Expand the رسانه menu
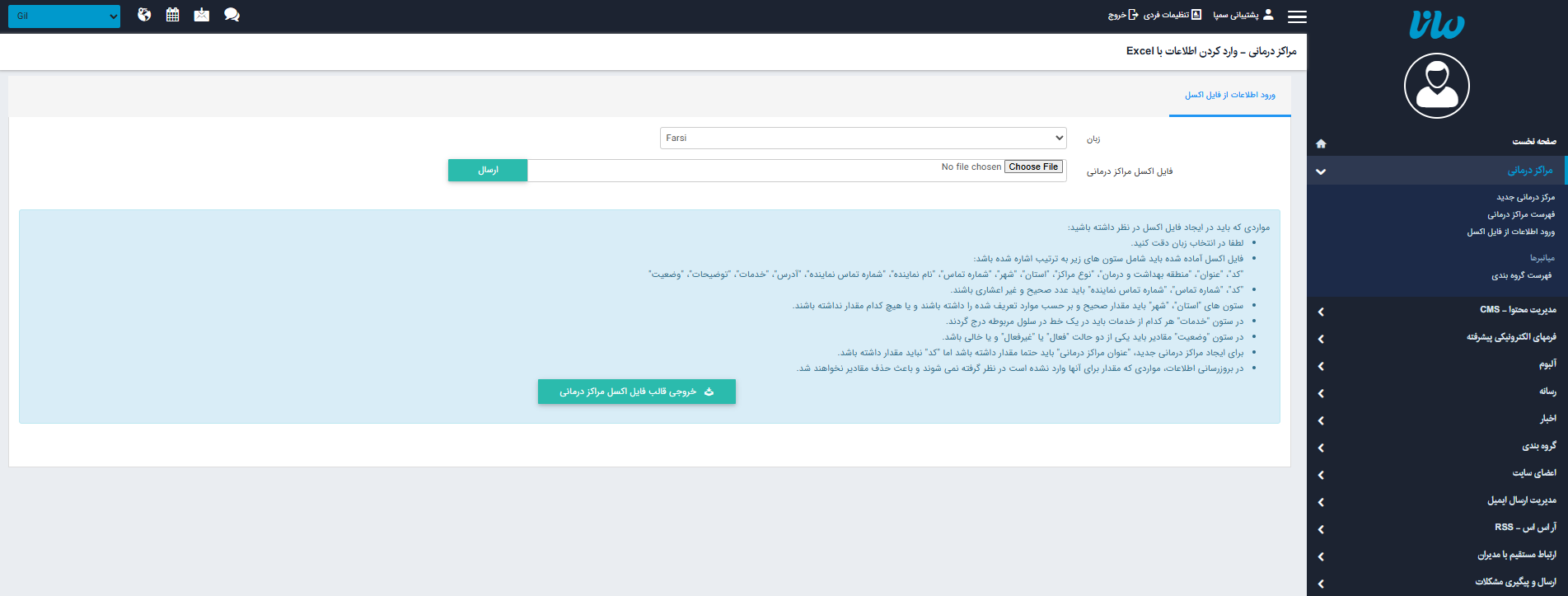Viewport: 1568px width, 596px height. tap(1437, 392)
